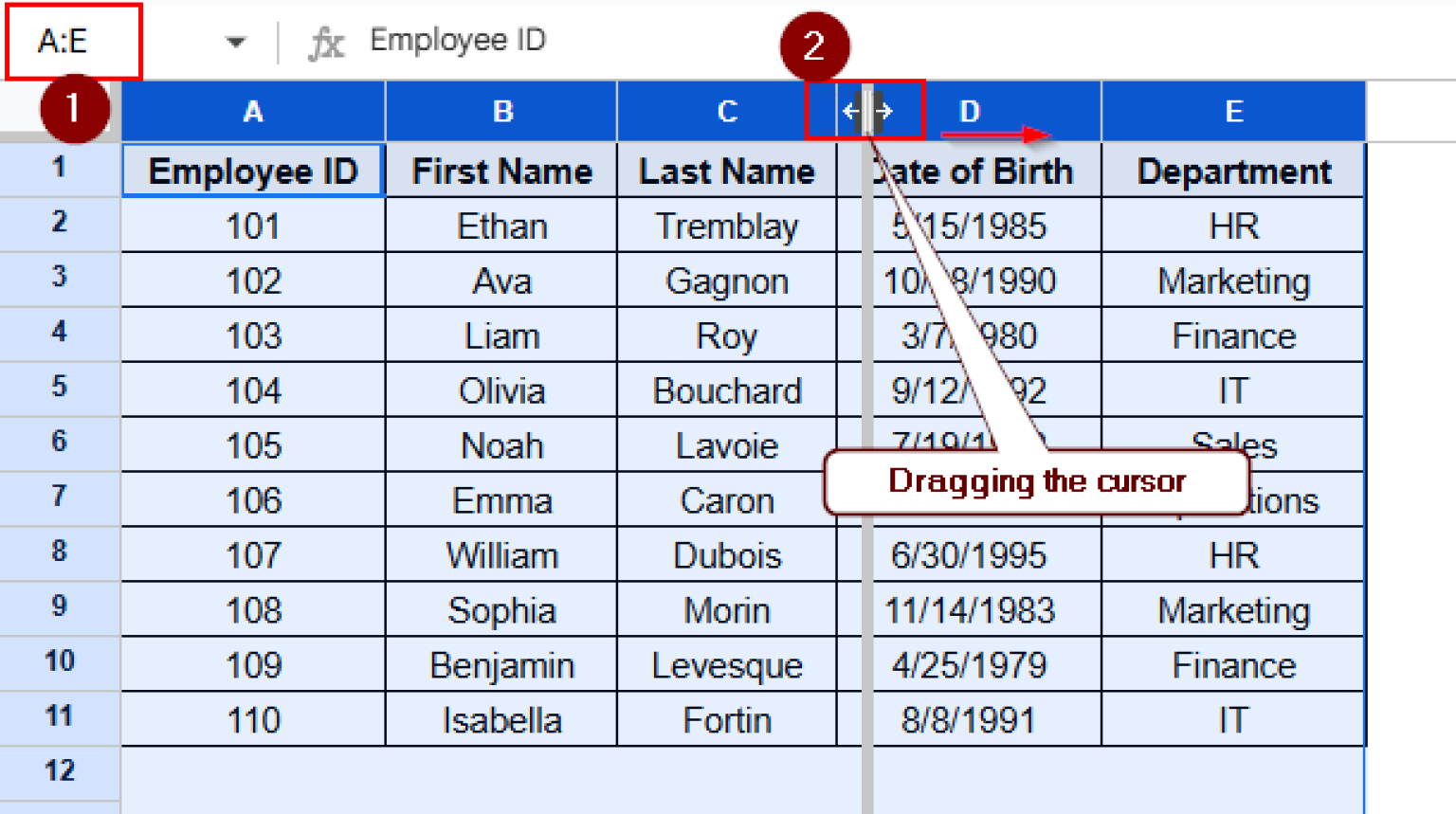Image resolution: width=1456 pixels, height=814 pixels.
Task: Click the fx function icon
Action: coord(325,40)
